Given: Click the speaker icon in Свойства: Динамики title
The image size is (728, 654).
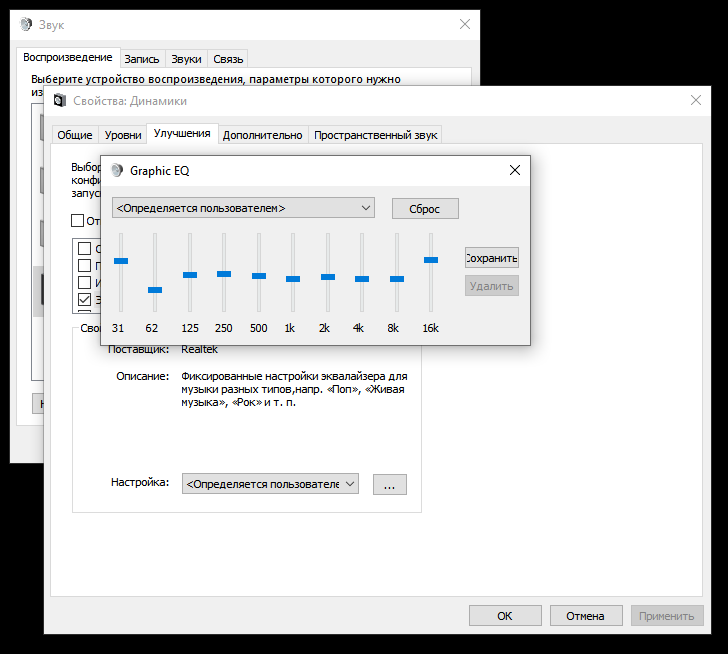Looking at the screenshot, I should 60,100.
